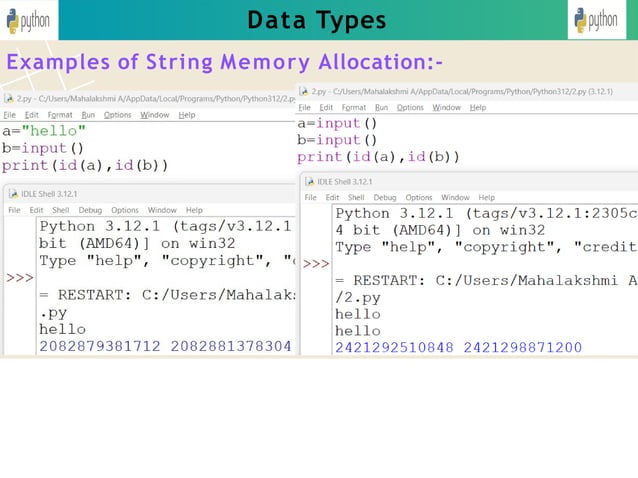This screenshot has height=478, width=638.
Task: Open Edit menu in left IDLE Shell
Action: [36, 210]
